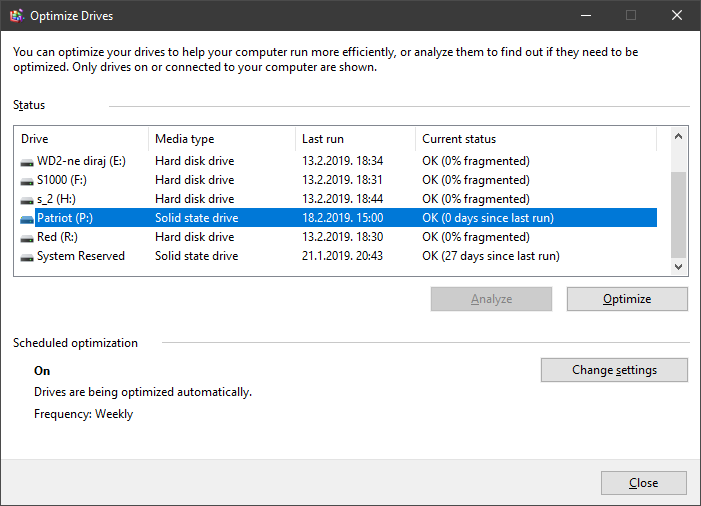Click the drive list scroll up arrow
Image resolution: width=701 pixels, height=506 pixels.
tap(678, 136)
